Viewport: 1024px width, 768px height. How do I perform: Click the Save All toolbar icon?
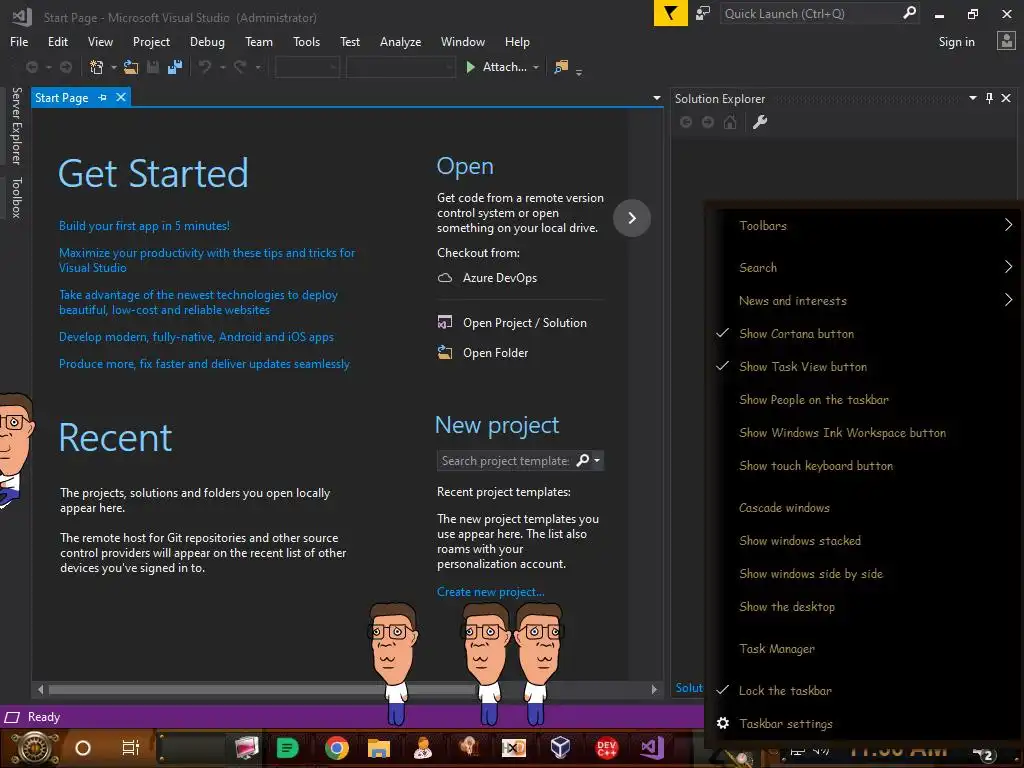pos(175,67)
